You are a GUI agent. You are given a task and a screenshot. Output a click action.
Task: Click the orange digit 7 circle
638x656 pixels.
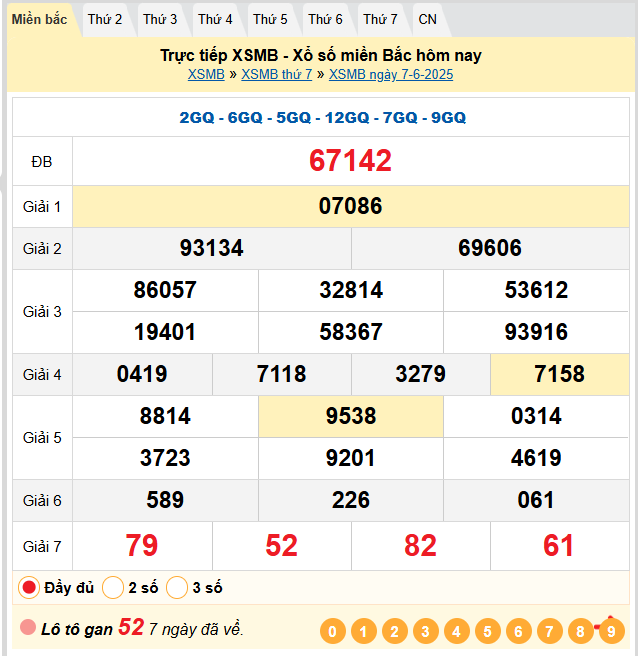[549, 631]
